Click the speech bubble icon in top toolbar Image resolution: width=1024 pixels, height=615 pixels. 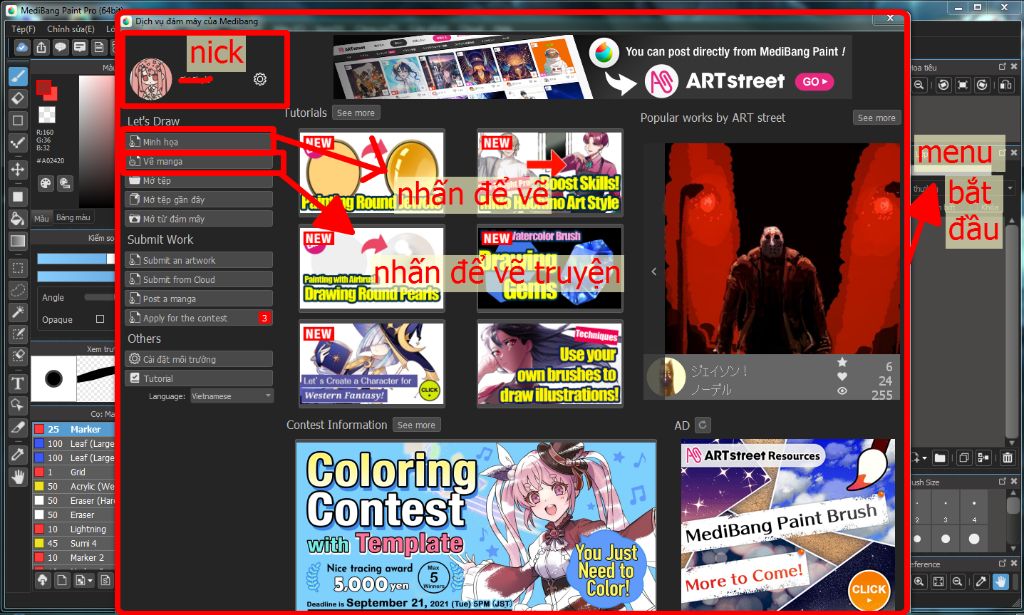pos(61,47)
